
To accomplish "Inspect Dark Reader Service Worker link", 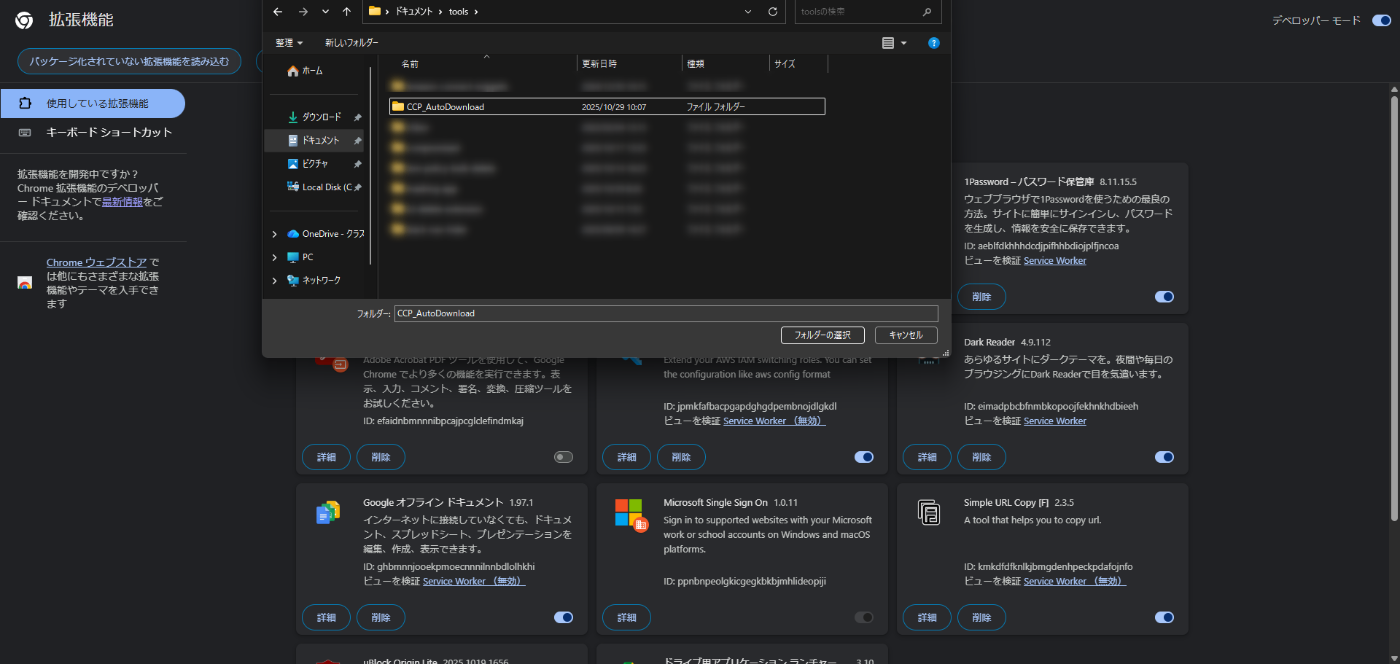I will coord(1055,421).
